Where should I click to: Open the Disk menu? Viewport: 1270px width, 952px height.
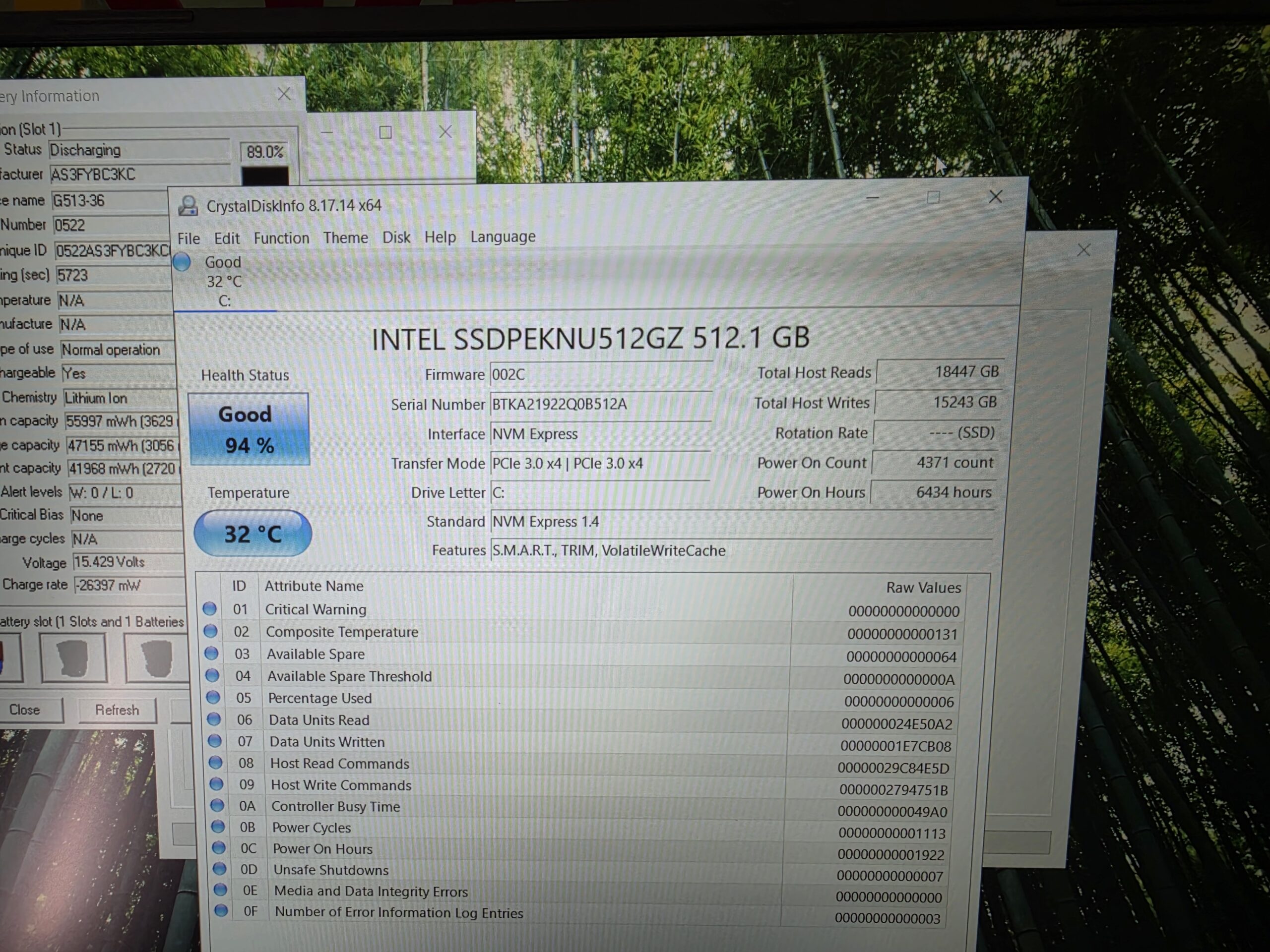point(396,237)
